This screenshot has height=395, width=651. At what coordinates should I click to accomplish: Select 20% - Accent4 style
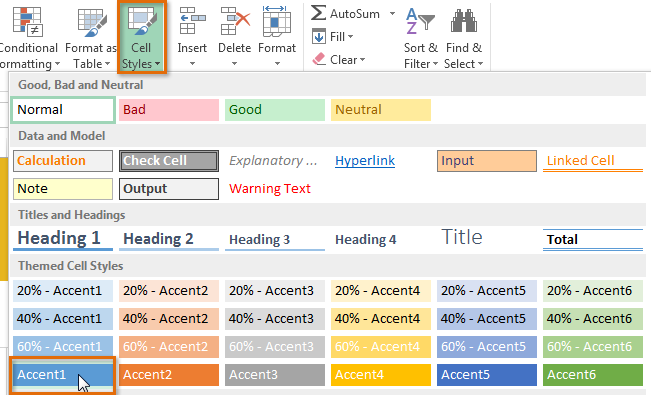pos(381,291)
